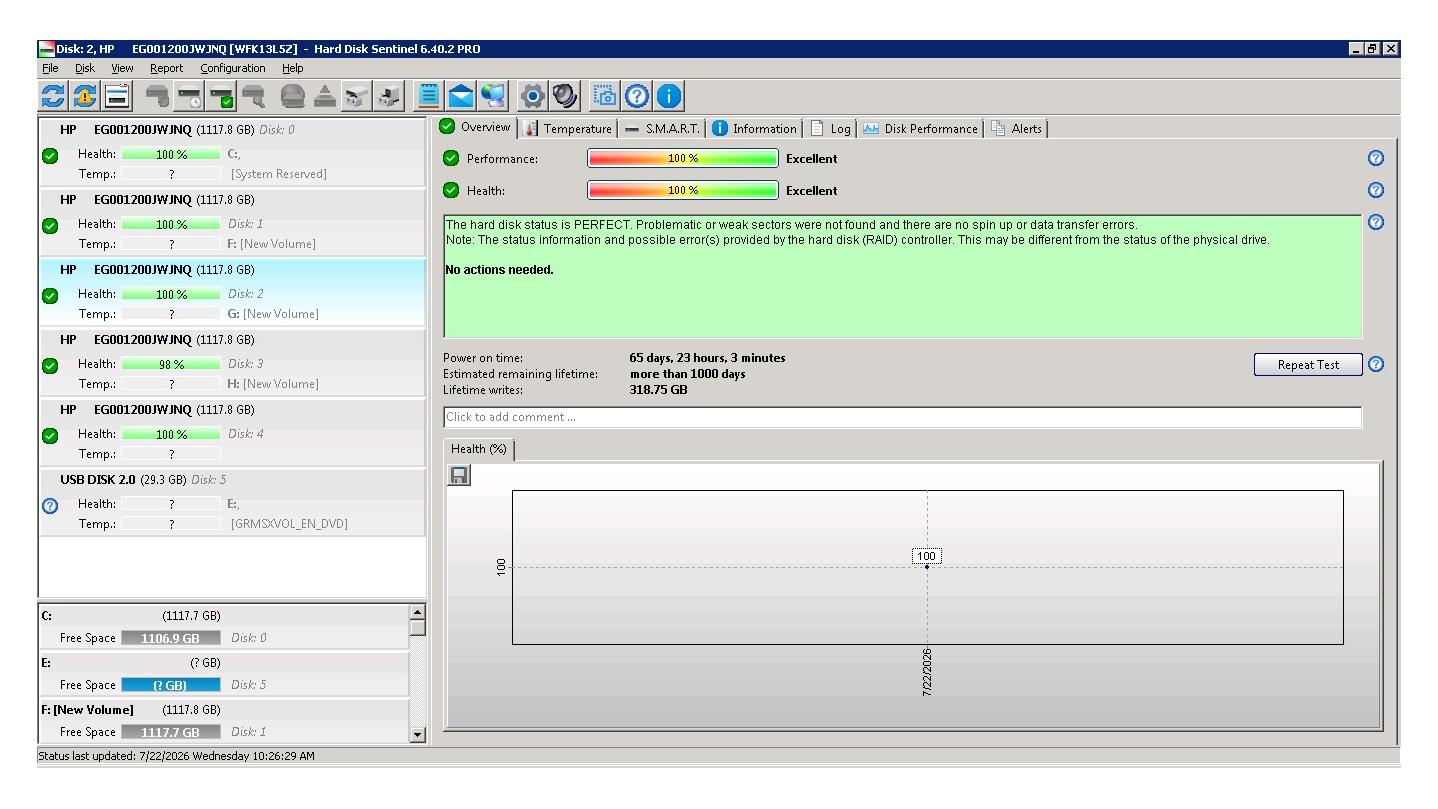The width and height of the screenshot is (1438, 809).
Task: Click the speaker sound toolbar icon
Action: click(565, 96)
